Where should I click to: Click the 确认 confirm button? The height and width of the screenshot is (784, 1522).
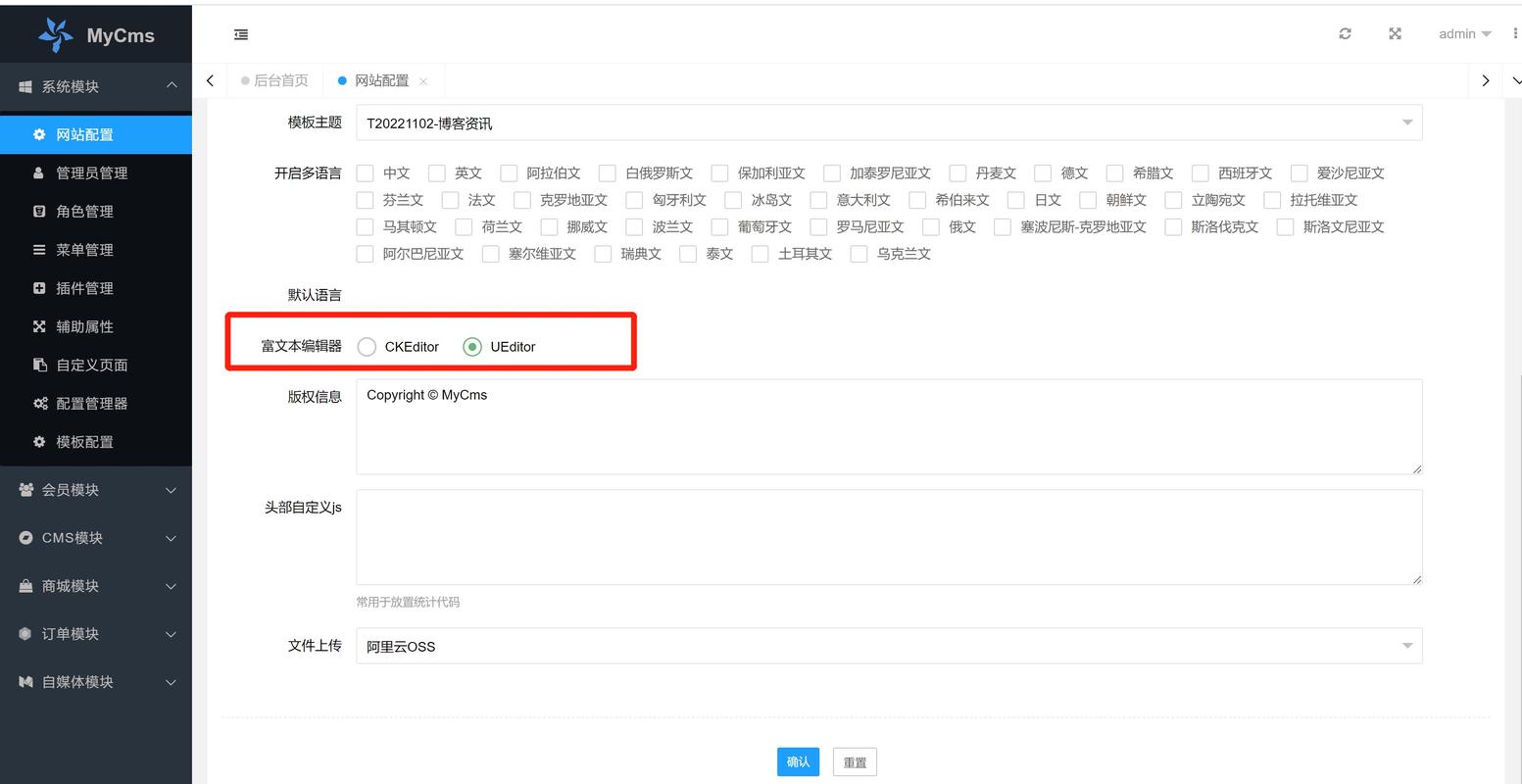[x=798, y=761]
